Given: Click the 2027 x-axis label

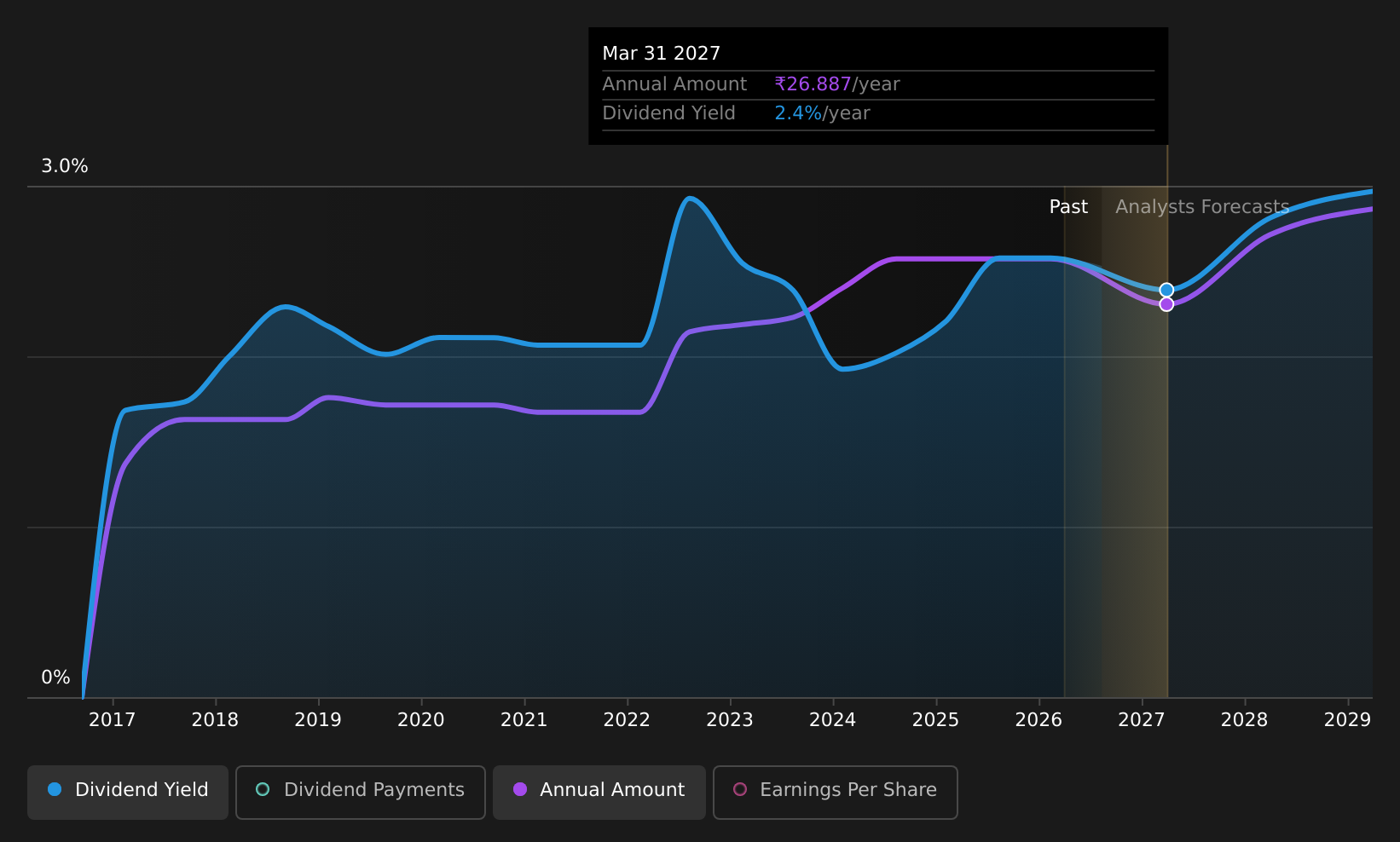Looking at the screenshot, I should point(1142,720).
